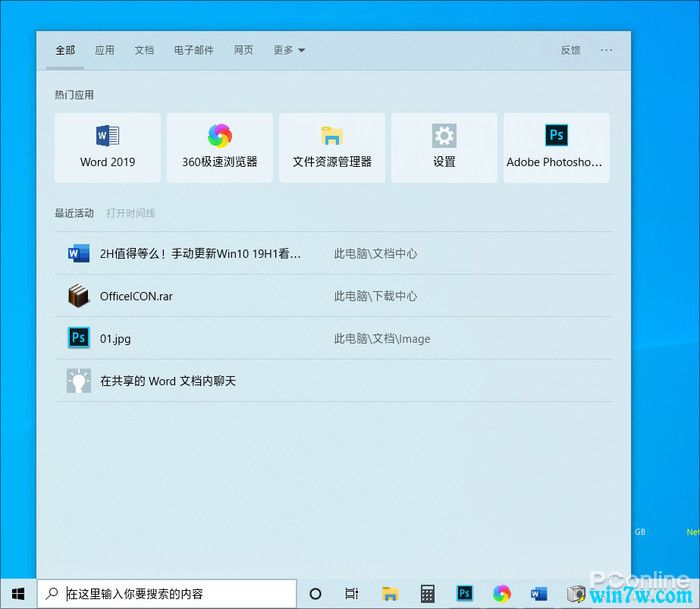Viewport: 700px width, 609px height.
Task: Switch to the 文档 tab
Action: tap(144, 50)
